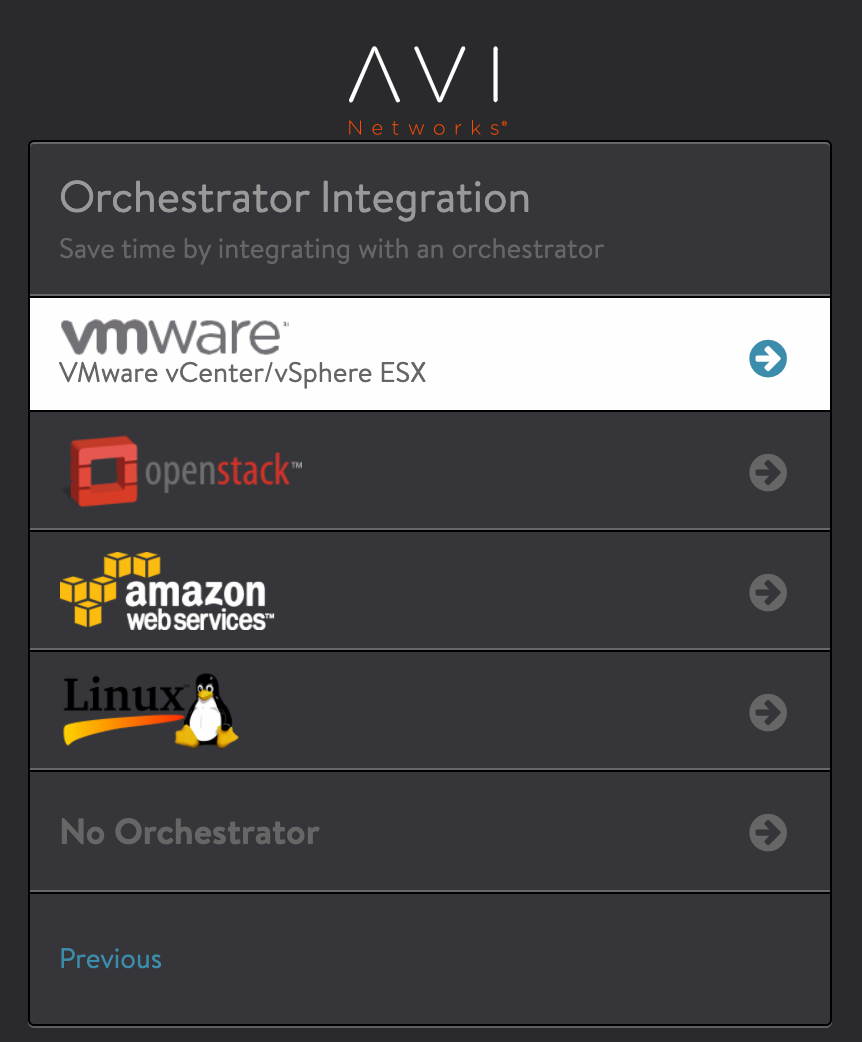The height and width of the screenshot is (1042, 862).
Task: Click the 'Save time by integrating' subtitle
Action: pos(331,248)
